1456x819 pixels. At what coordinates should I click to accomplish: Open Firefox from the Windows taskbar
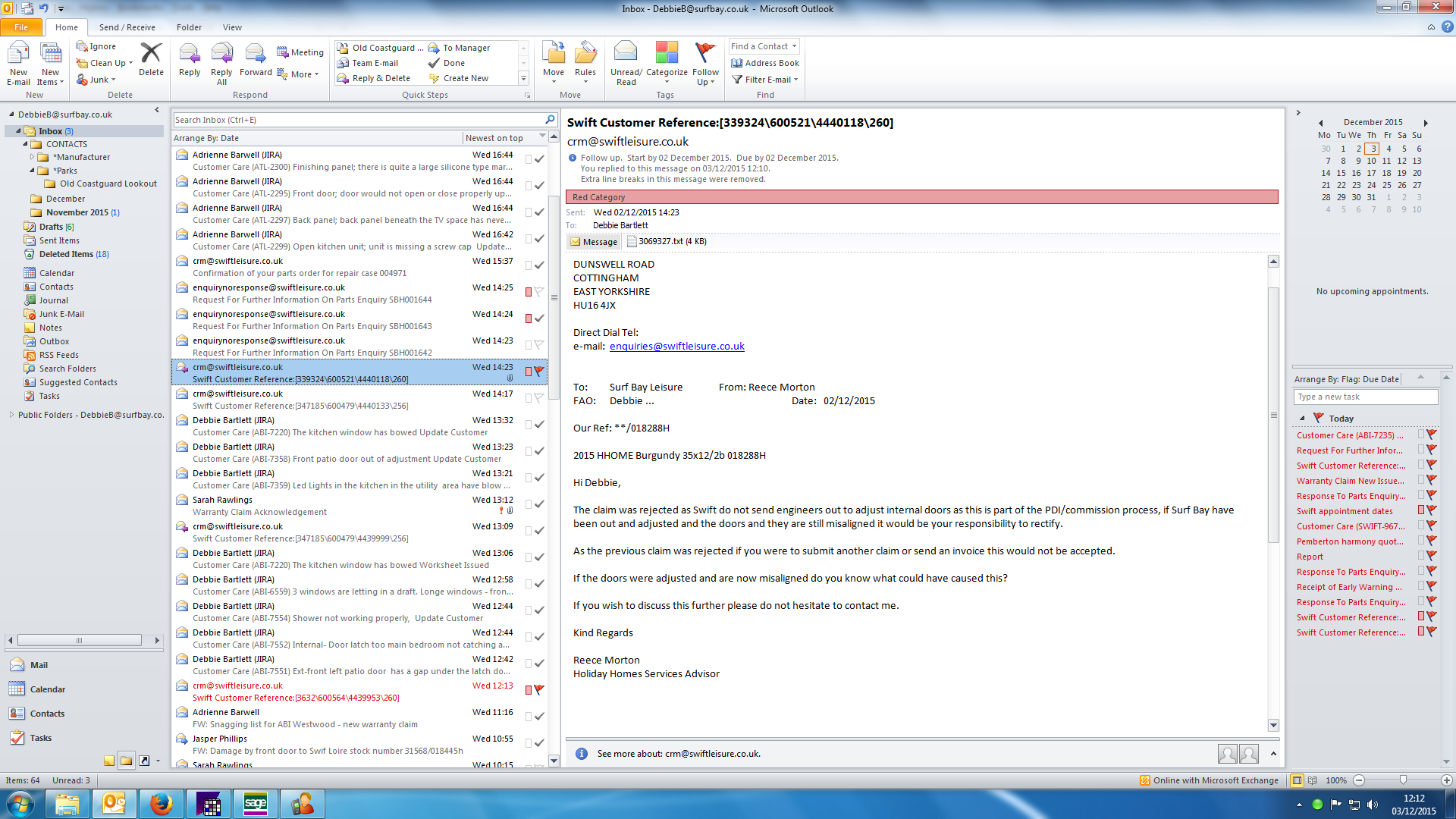point(161,804)
